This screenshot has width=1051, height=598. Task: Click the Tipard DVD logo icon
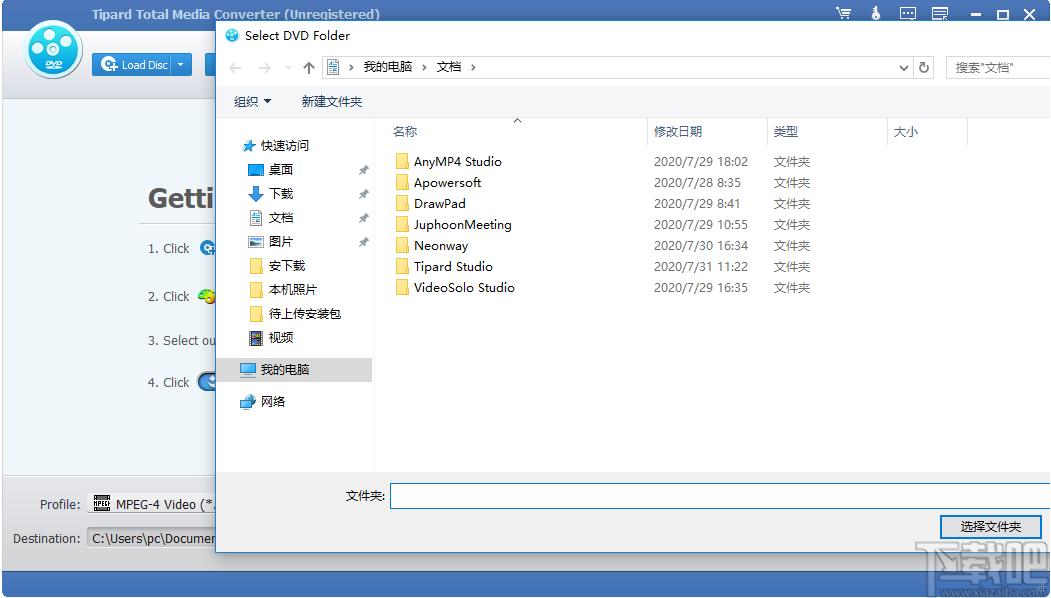[x=53, y=49]
